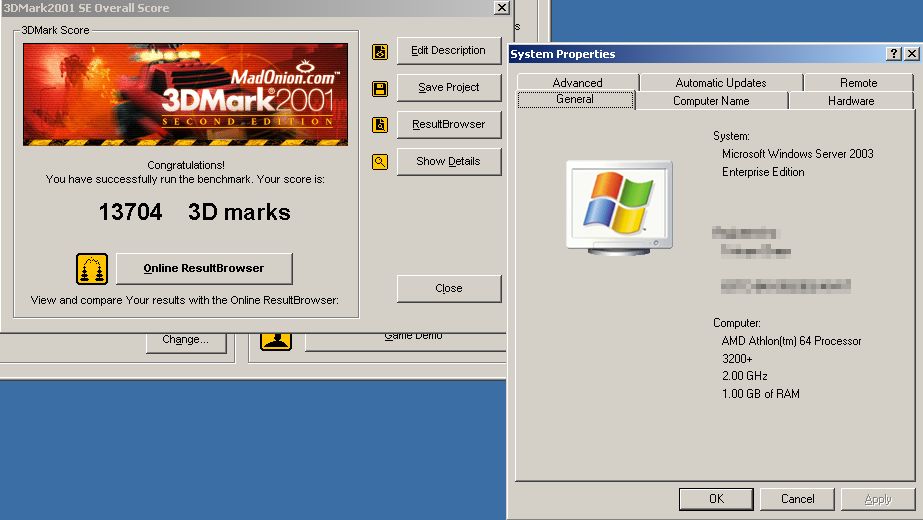The image size is (923, 520).
Task: Switch to the Advanced tab
Action: (x=577, y=82)
